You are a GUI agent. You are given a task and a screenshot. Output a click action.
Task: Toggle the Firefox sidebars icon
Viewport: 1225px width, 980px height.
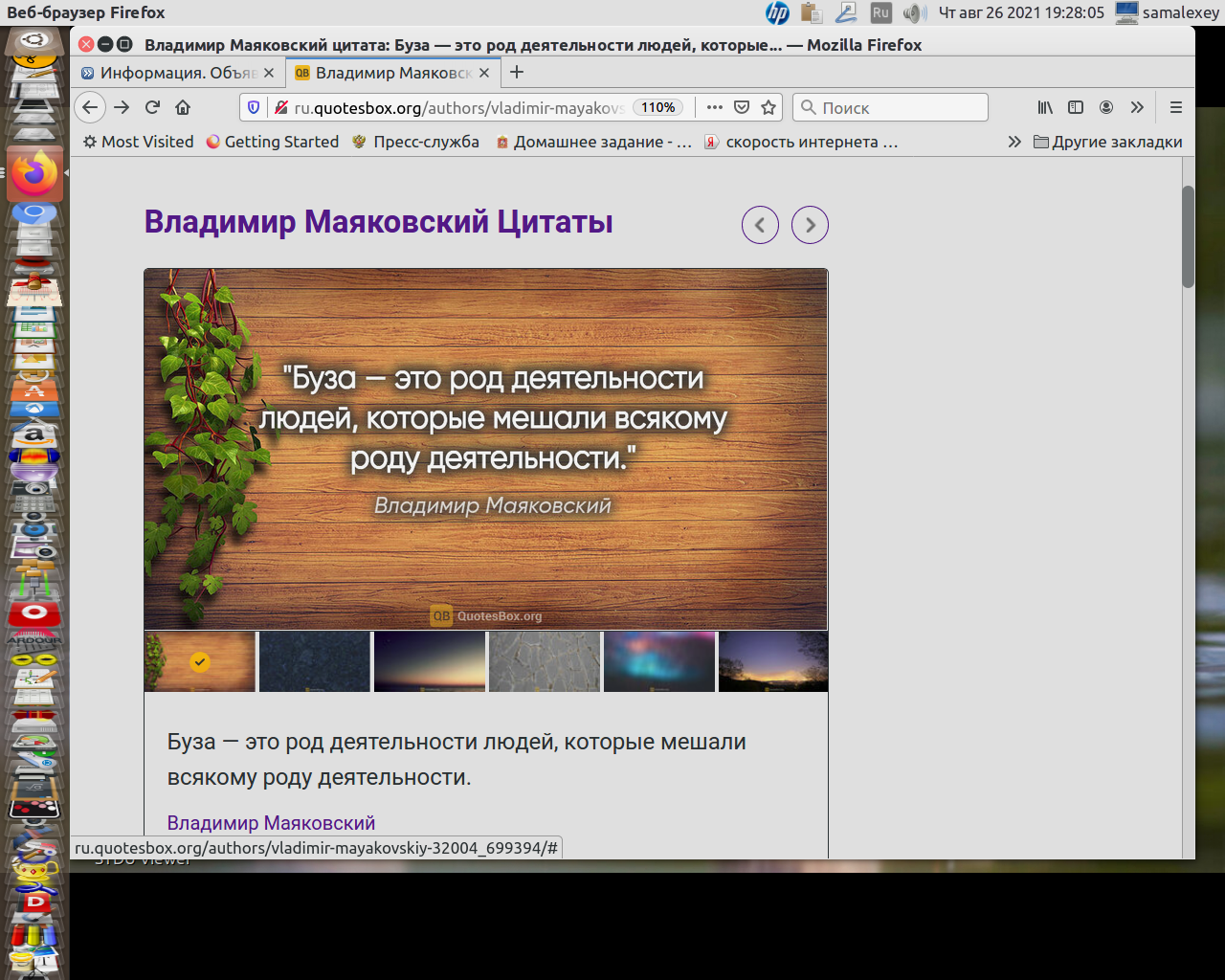1076,107
